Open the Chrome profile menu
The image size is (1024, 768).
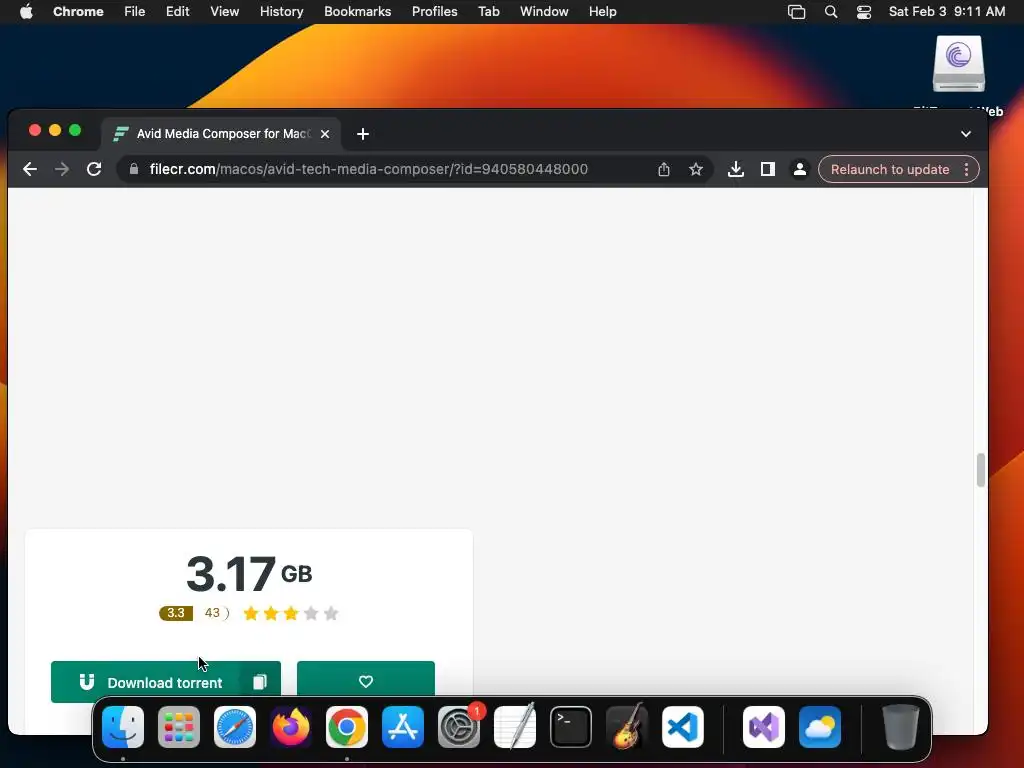click(799, 169)
